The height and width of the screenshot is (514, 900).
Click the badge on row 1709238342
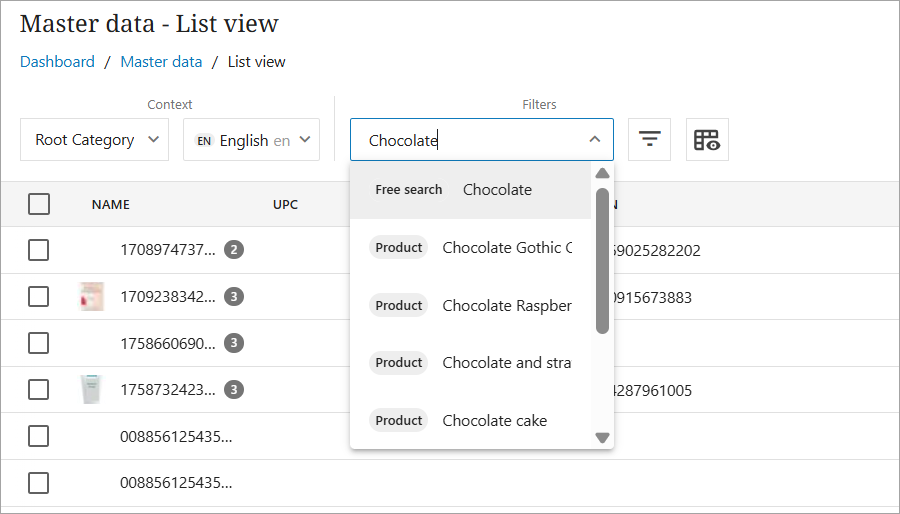pos(234,297)
